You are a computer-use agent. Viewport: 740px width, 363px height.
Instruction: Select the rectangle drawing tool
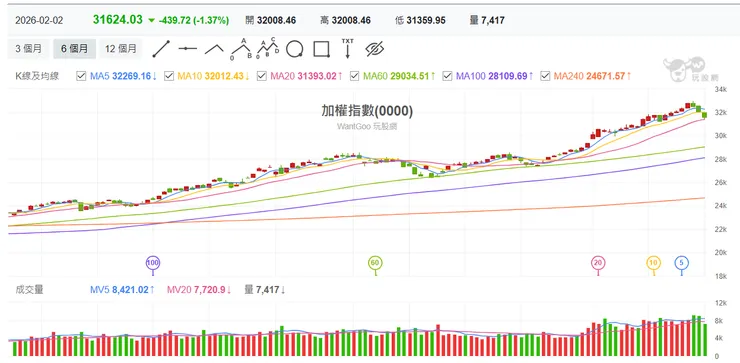(x=321, y=49)
